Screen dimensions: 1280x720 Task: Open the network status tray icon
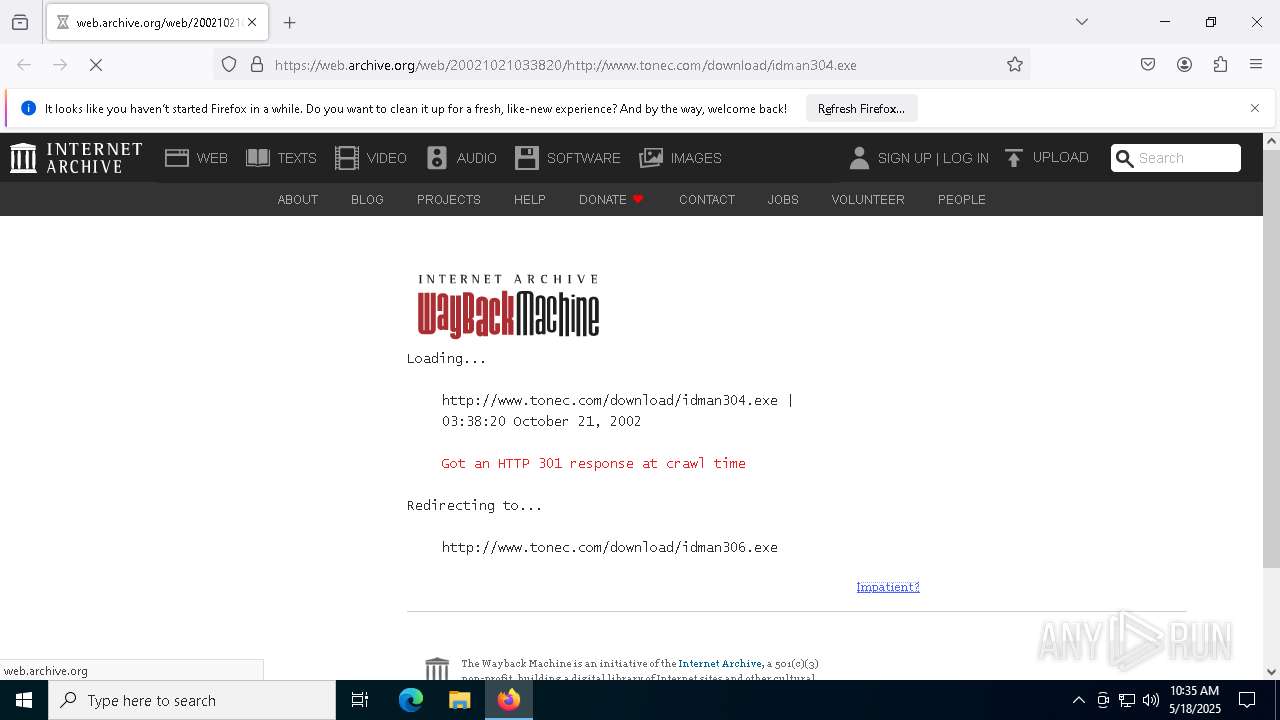pyautogui.click(x=1127, y=700)
